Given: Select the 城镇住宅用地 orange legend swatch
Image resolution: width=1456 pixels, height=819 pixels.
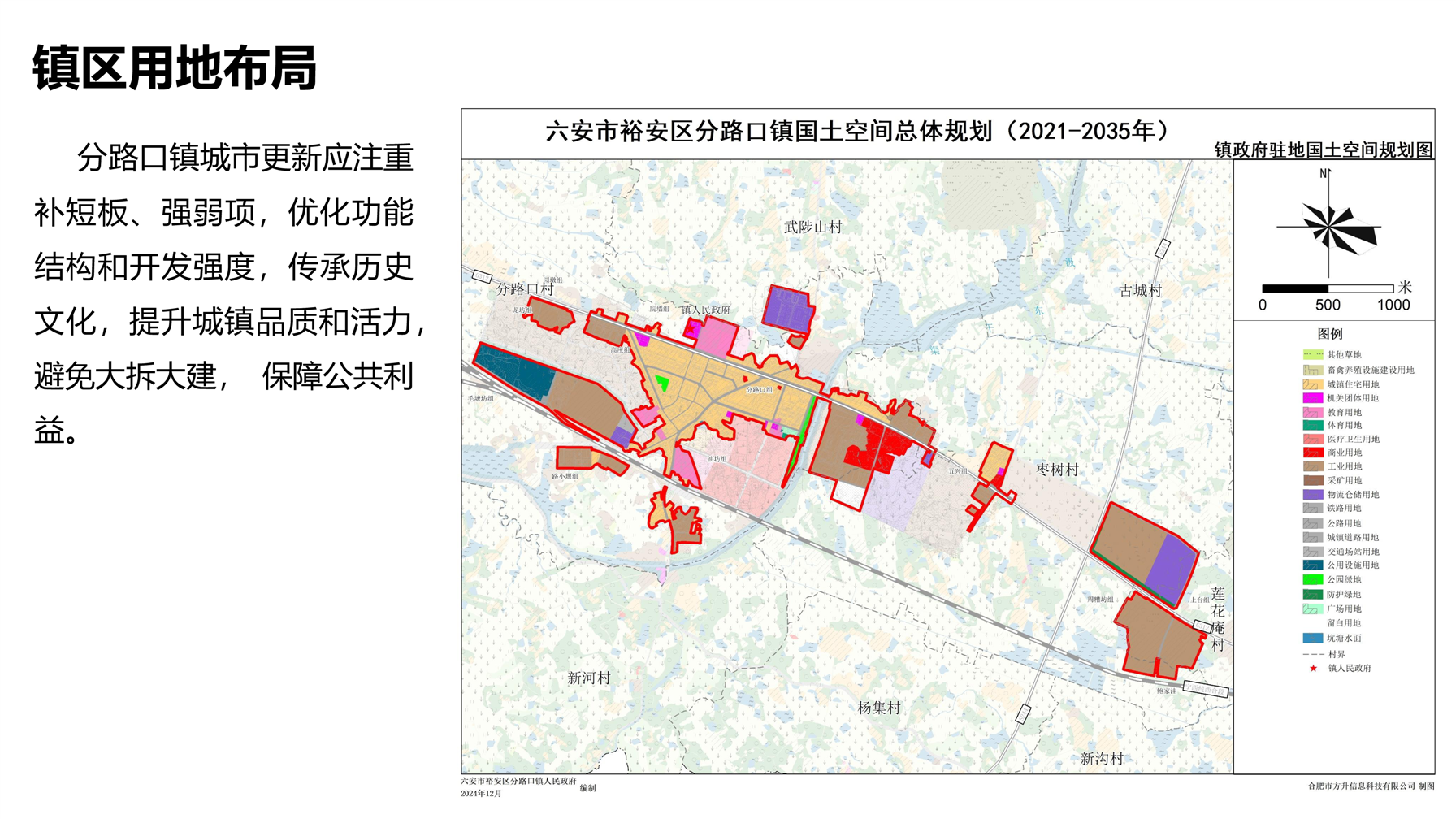Looking at the screenshot, I should 1313,384.
